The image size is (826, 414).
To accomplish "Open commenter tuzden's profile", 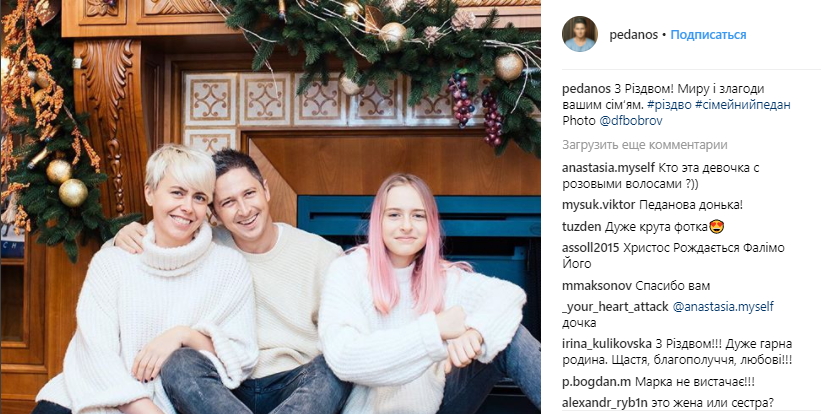I will [582, 227].
